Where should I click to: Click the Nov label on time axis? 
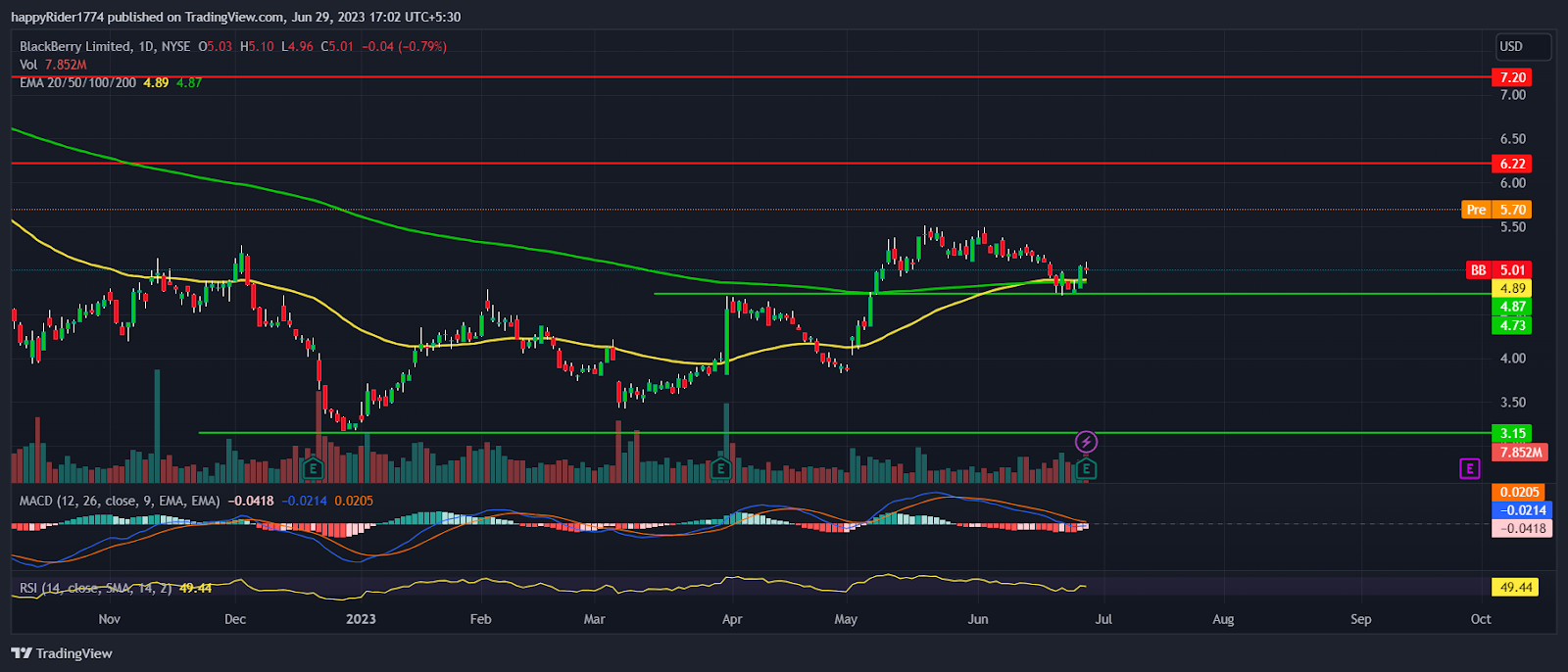[110, 619]
